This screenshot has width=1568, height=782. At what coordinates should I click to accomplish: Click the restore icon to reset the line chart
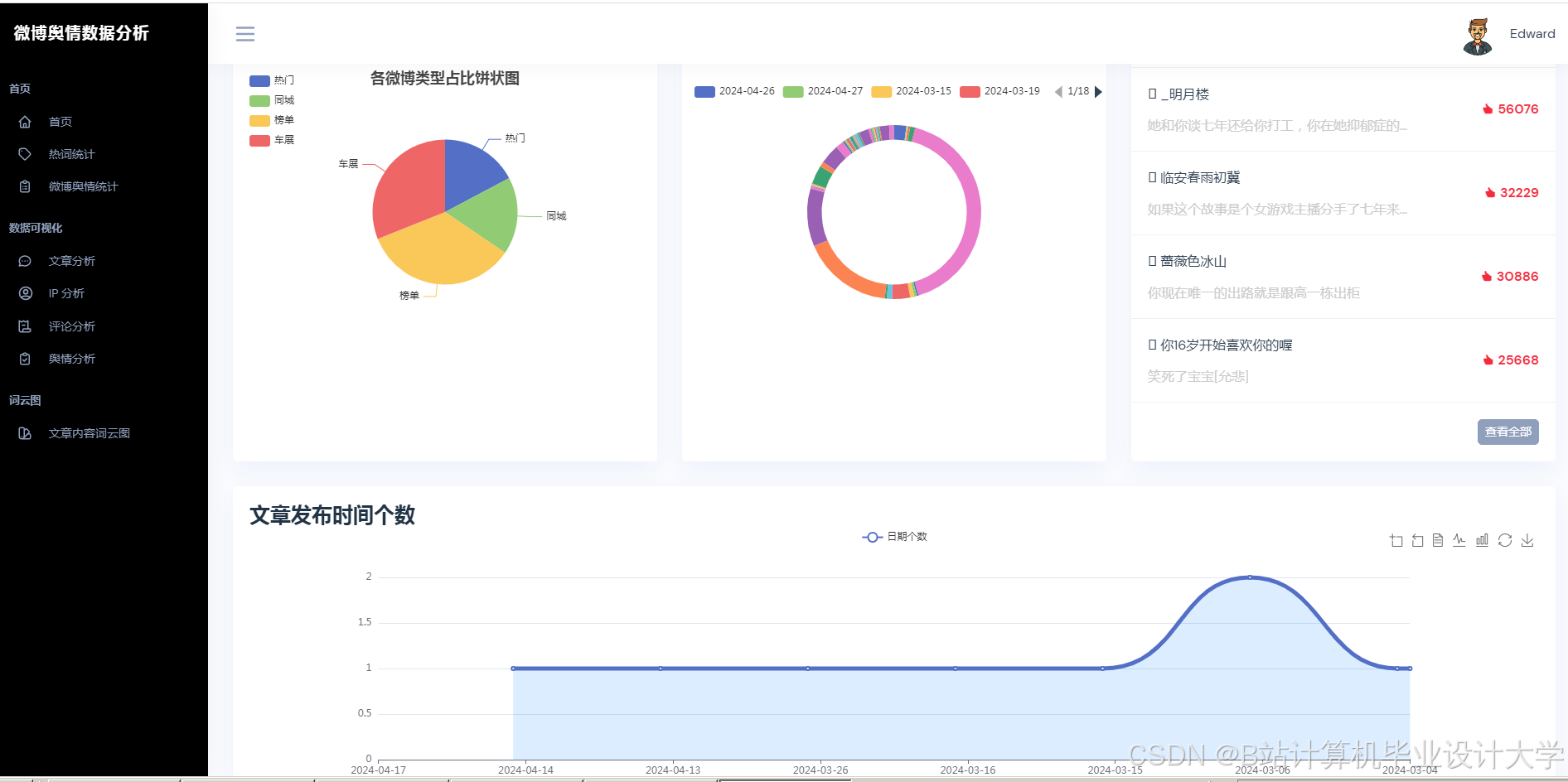click(1504, 540)
